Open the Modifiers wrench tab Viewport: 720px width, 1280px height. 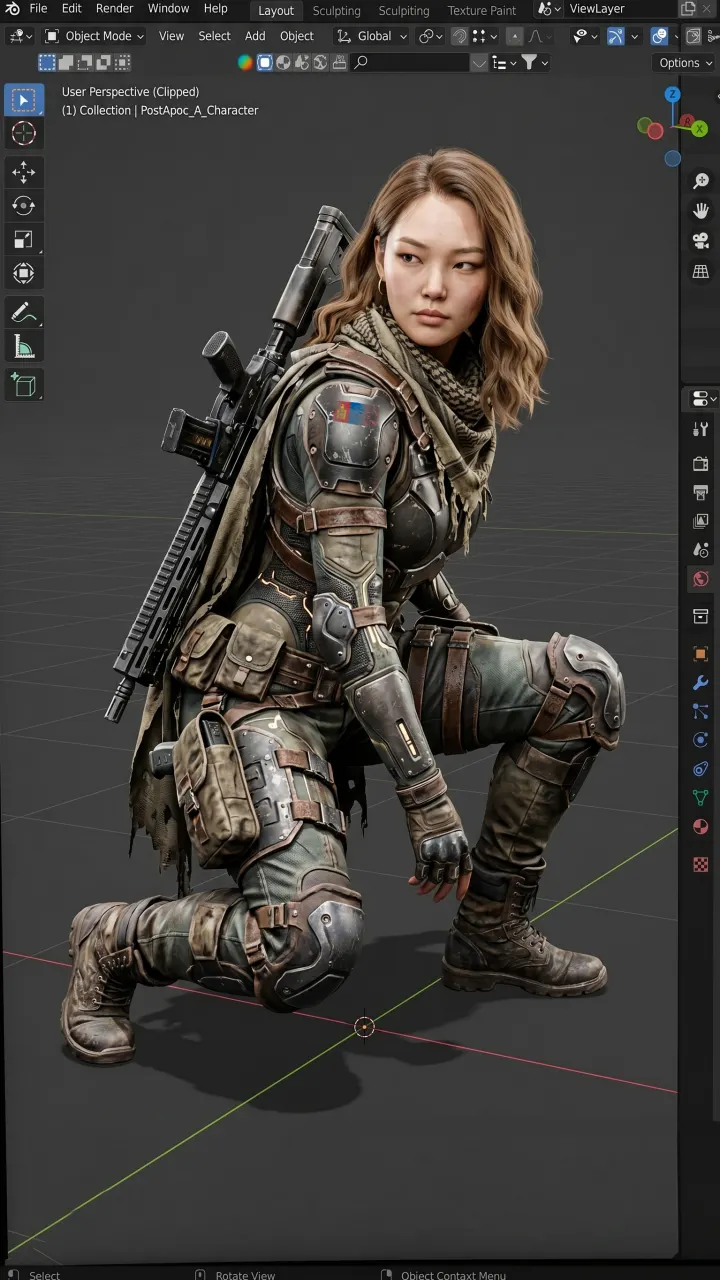(x=701, y=683)
